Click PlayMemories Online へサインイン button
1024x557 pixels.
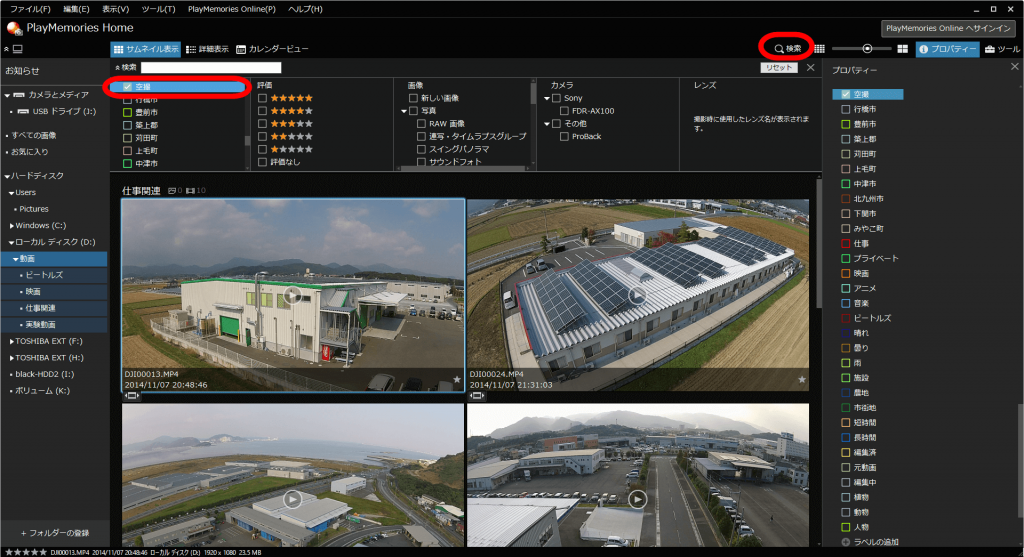tap(948, 28)
